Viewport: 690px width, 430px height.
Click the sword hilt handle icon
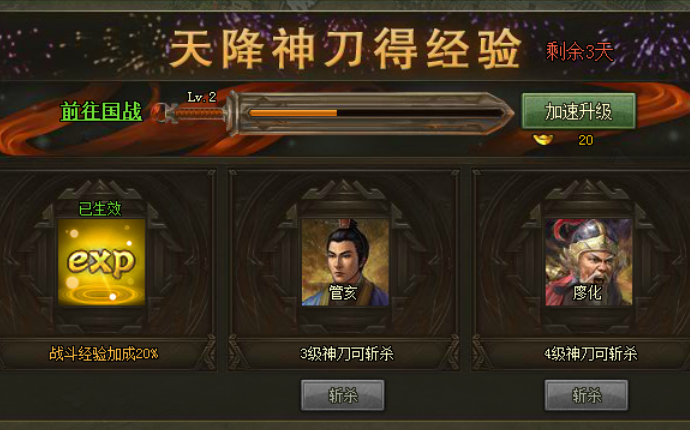198,114
